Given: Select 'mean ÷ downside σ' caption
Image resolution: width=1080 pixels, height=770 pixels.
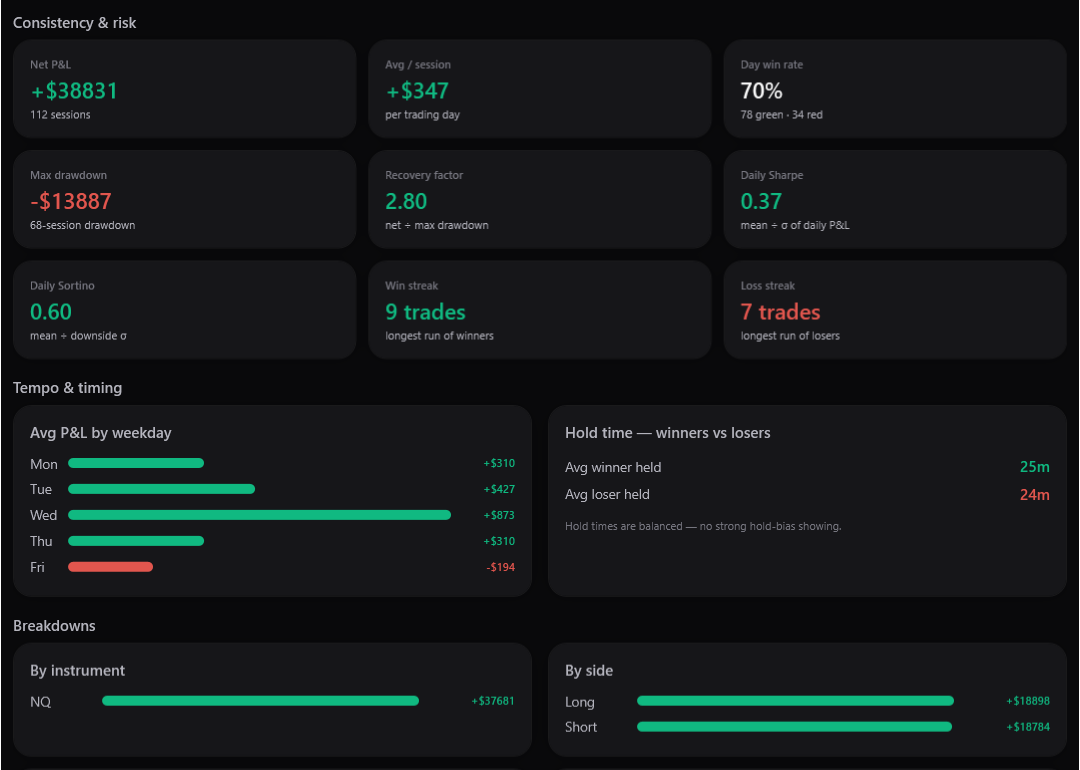Looking at the screenshot, I should tap(79, 336).
